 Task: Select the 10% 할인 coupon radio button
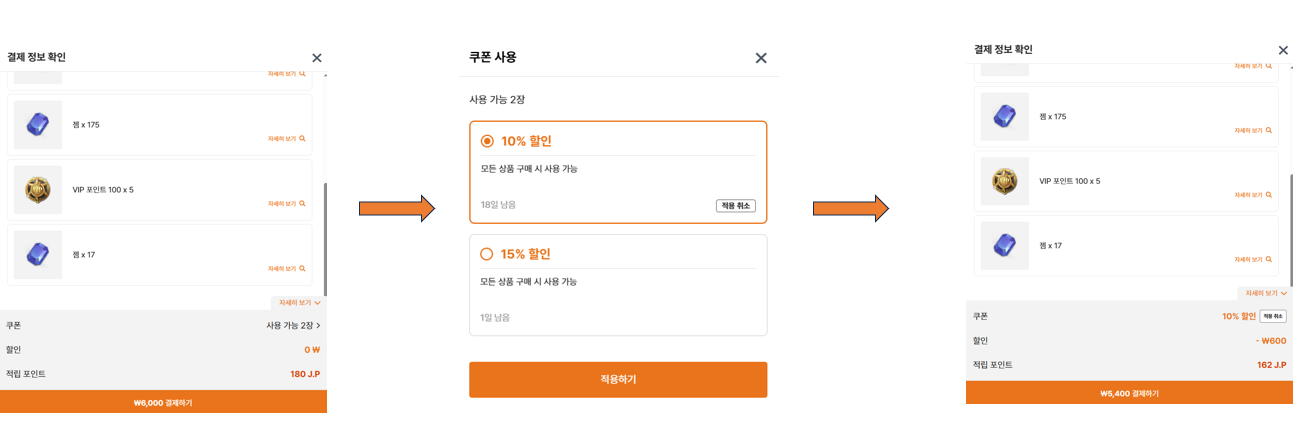487,141
